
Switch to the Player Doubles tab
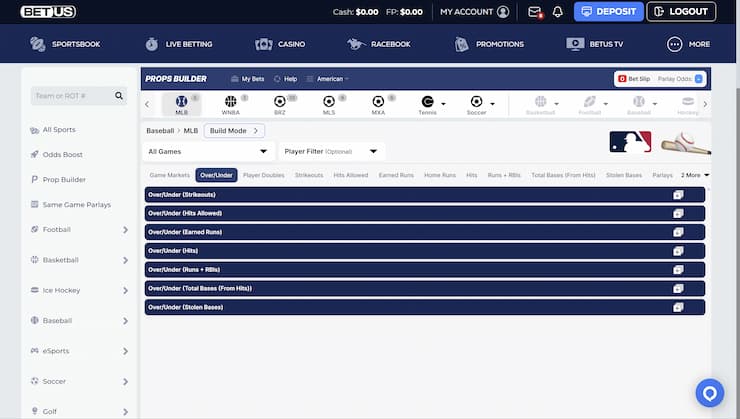(x=263, y=175)
